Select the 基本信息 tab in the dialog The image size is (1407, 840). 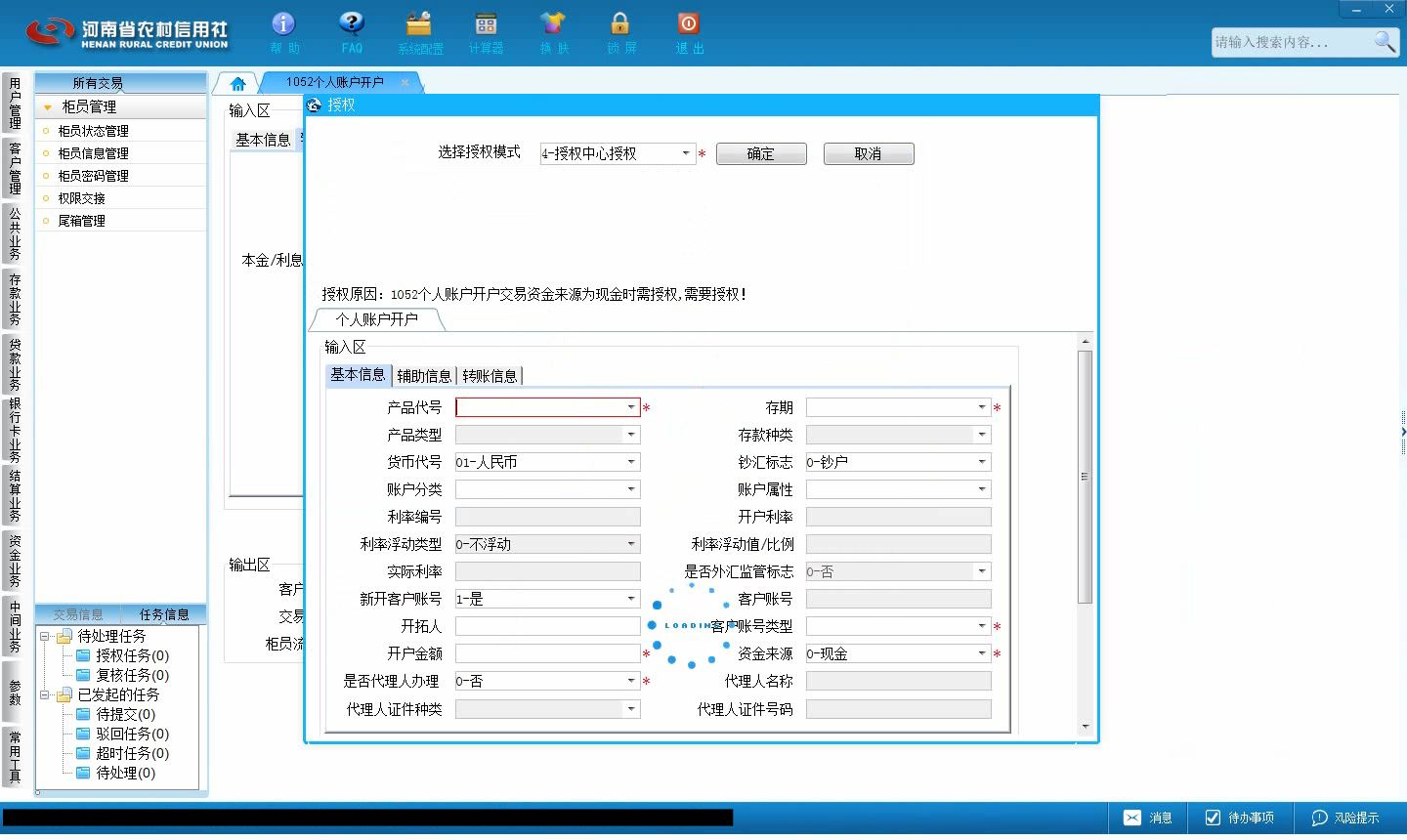pos(358,375)
